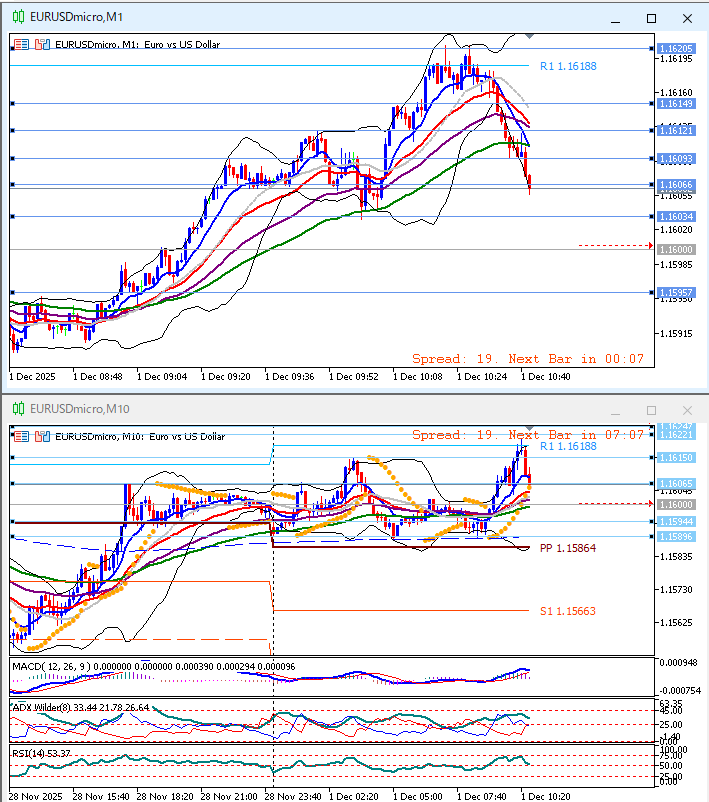Close the EURUSDmicro,M10 chart window
Screen dimensions: 709x802
(686, 410)
